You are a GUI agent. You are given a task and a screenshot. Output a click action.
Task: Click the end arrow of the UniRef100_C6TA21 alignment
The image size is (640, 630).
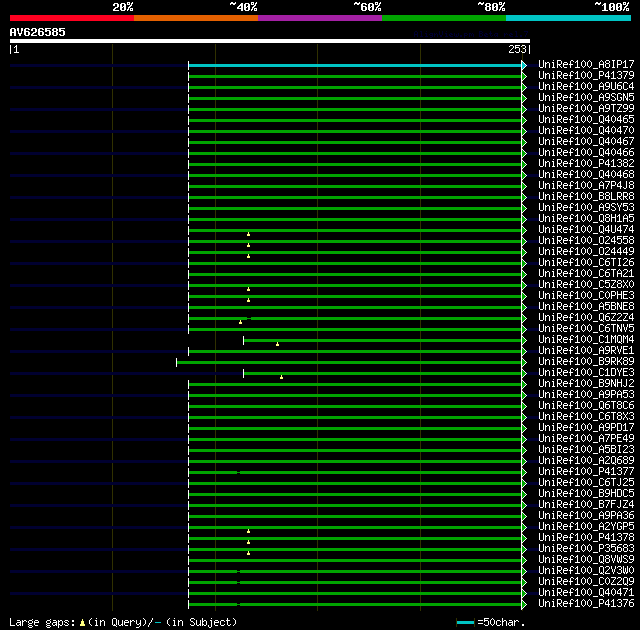(x=524, y=274)
